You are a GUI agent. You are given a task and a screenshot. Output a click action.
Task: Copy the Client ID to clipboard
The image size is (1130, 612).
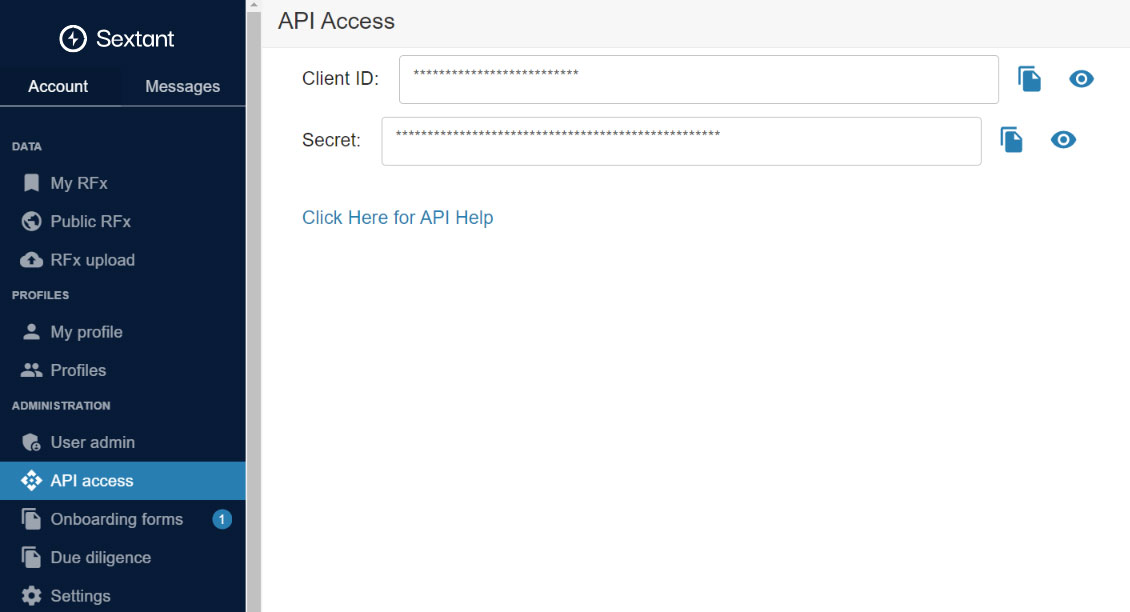1029,79
